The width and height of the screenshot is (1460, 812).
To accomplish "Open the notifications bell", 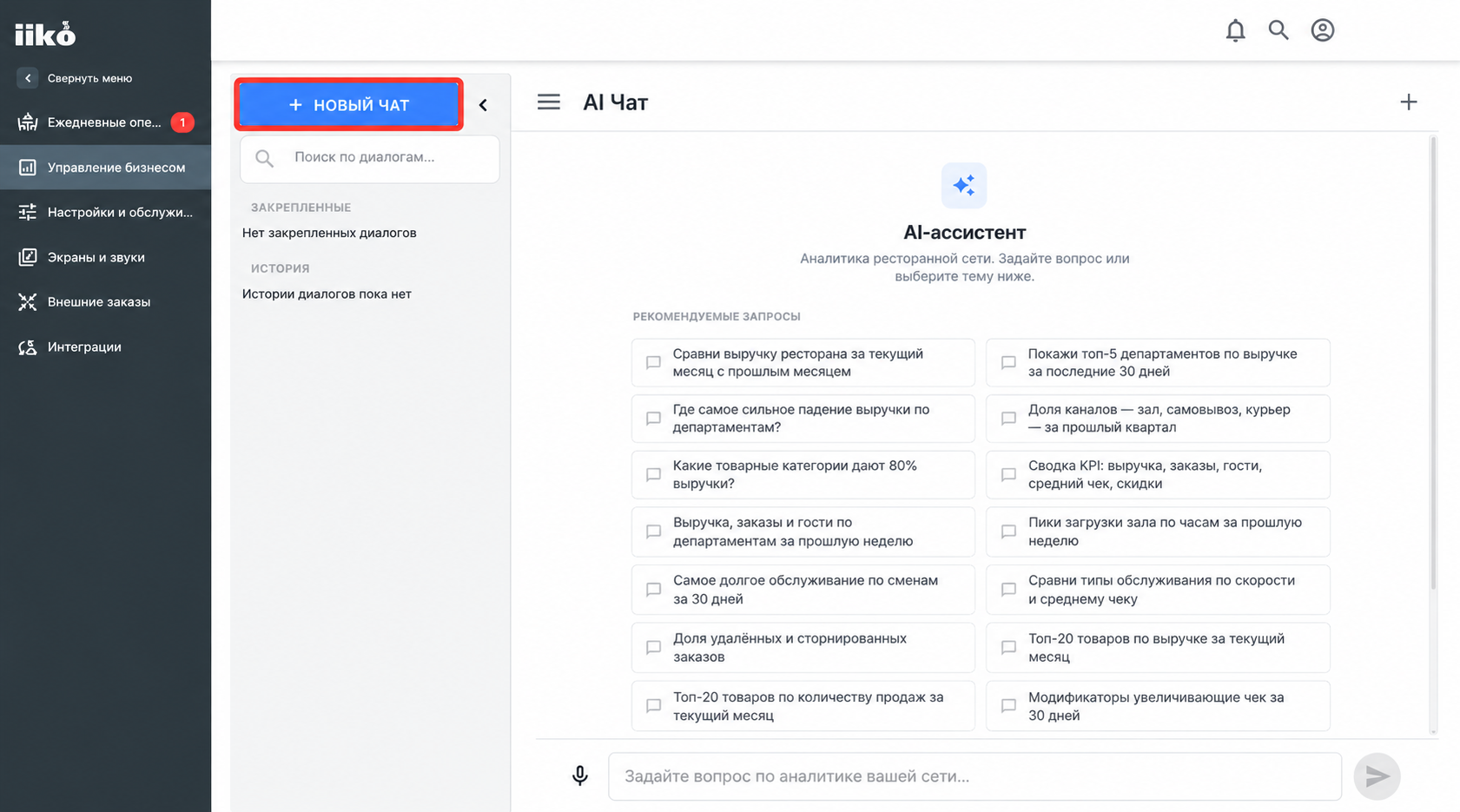I will (1235, 30).
